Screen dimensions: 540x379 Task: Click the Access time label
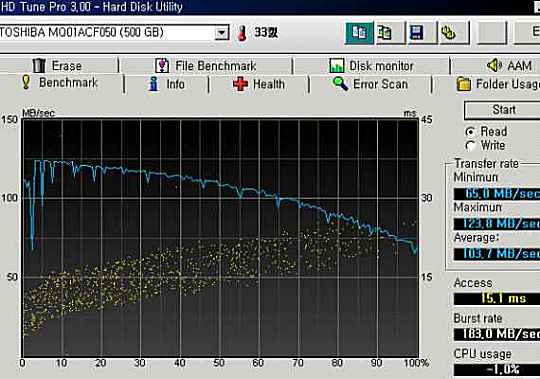(473, 283)
